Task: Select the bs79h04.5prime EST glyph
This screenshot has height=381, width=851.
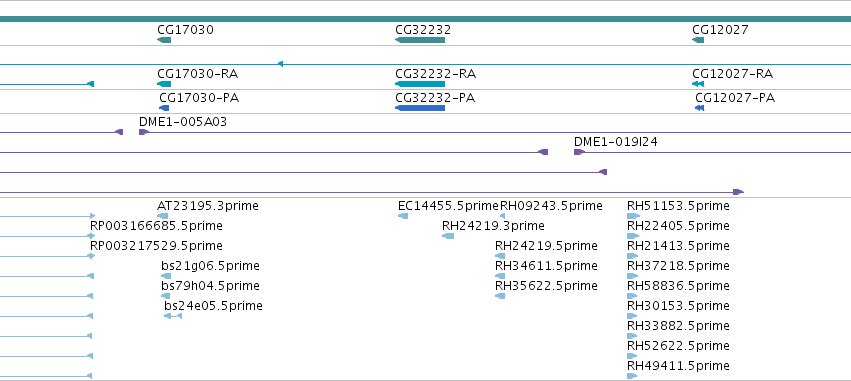Action: (166, 296)
